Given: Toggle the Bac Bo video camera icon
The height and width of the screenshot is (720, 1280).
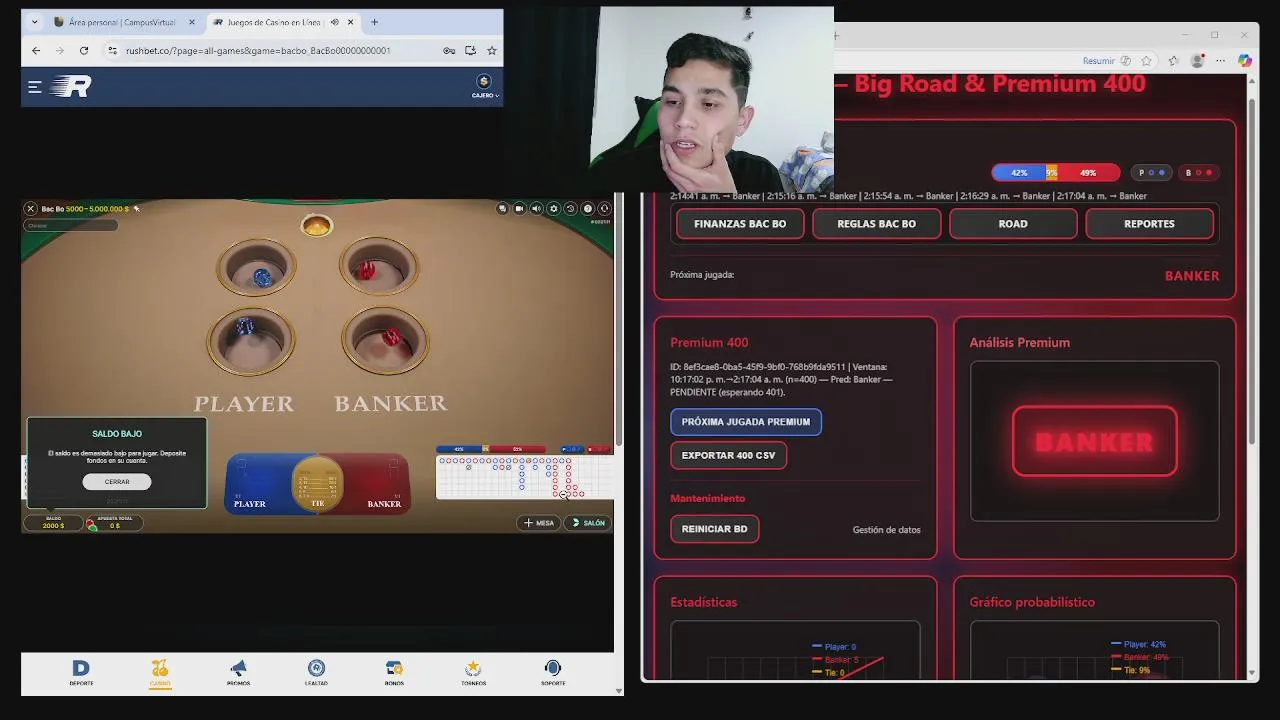Looking at the screenshot, I should tap(519, 208).
